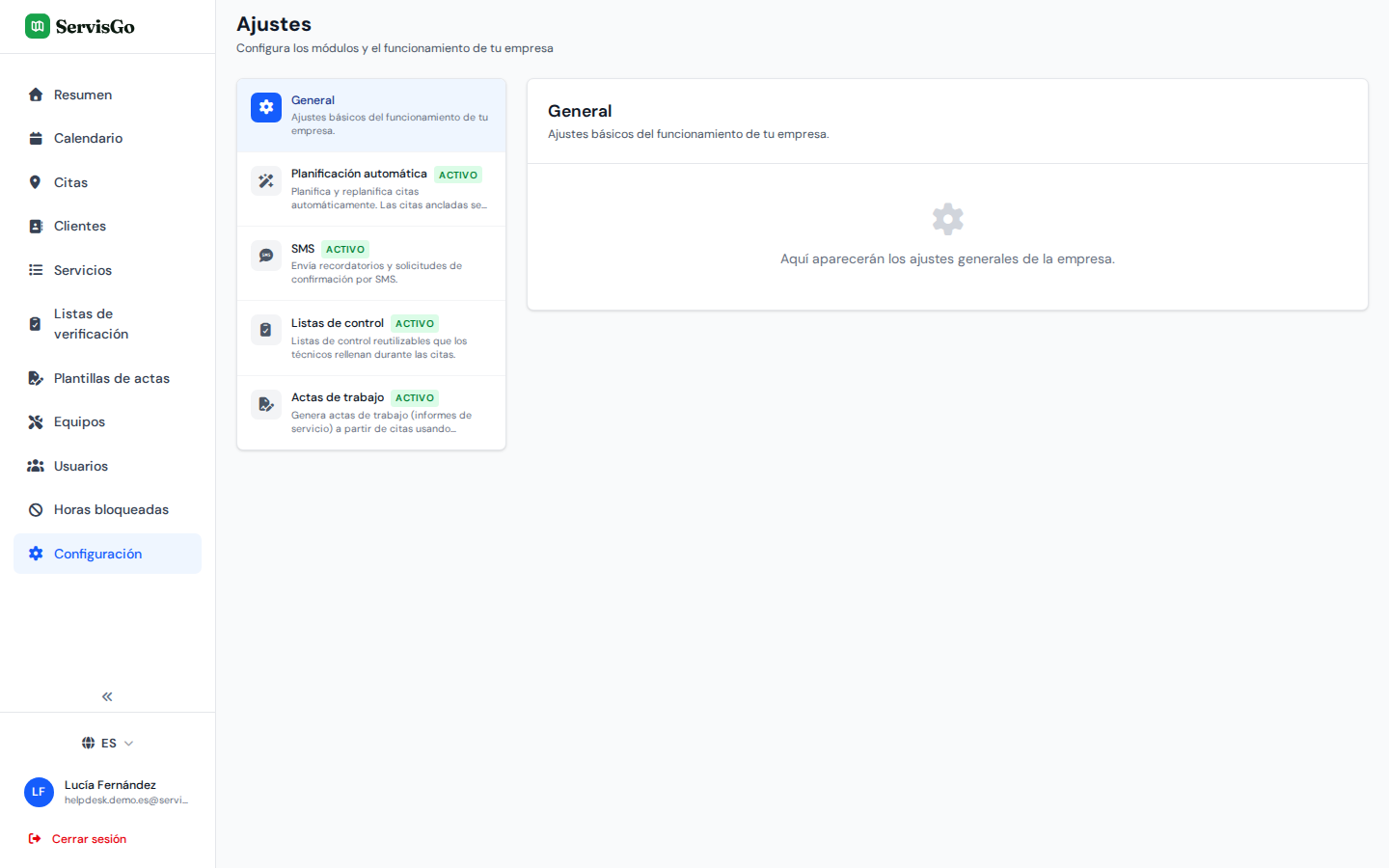Open Actas de trabajo settings
1389x868 pixels.
pyautogui.click(x=371, y=412)
